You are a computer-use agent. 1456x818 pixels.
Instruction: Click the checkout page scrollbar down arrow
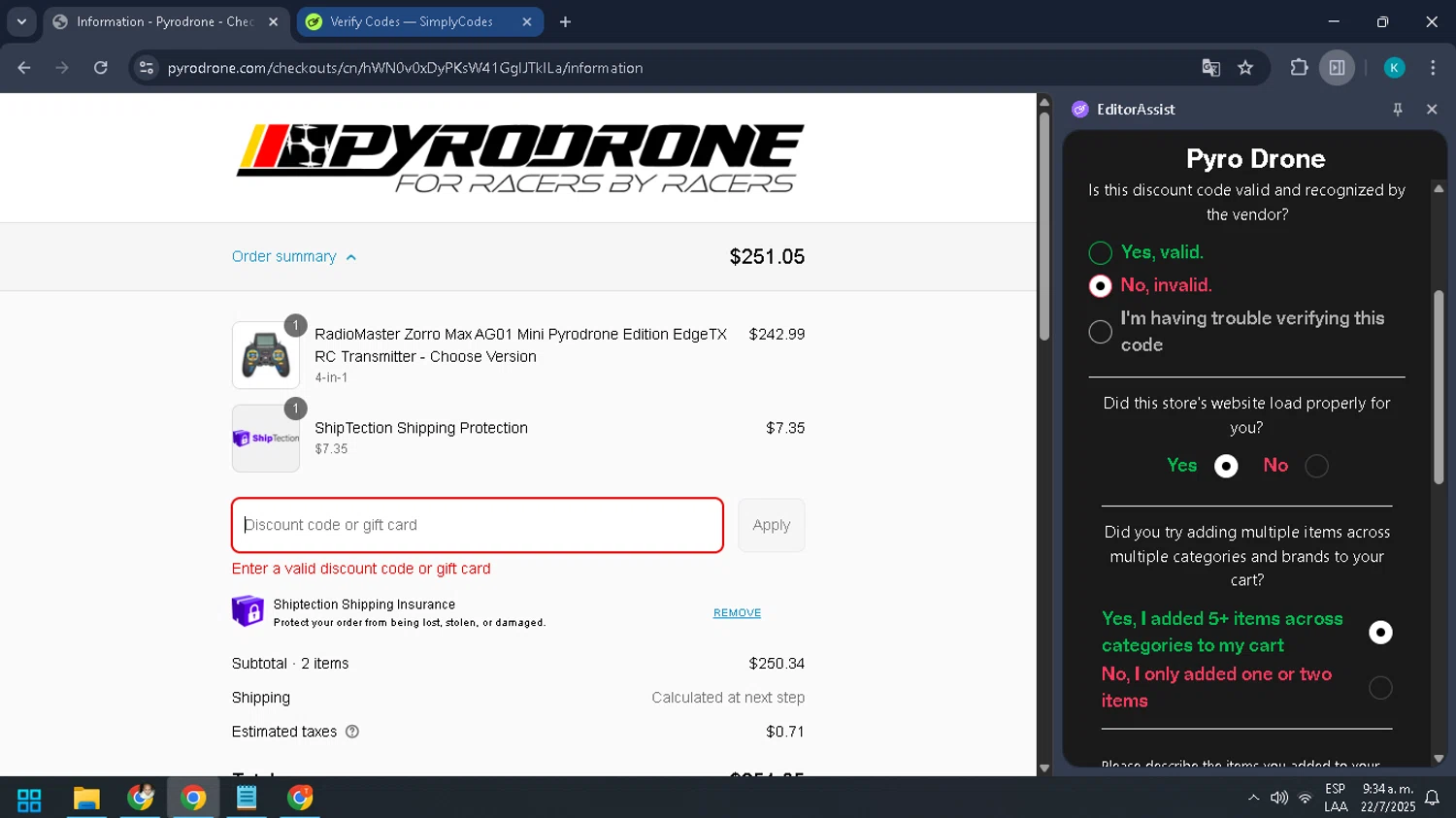pos(1044,769)
